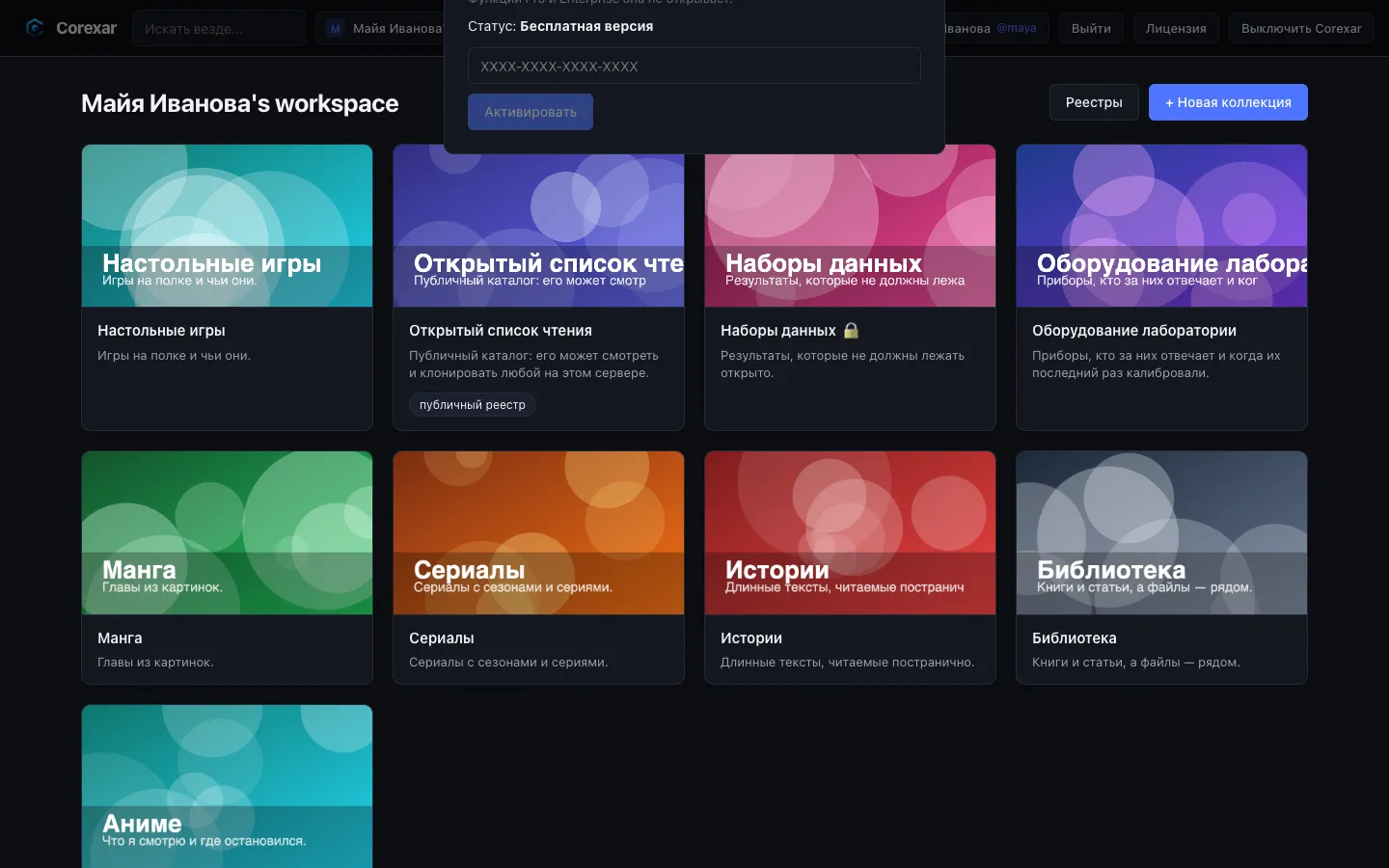Click the Наборы данных card title

point(778,331)
